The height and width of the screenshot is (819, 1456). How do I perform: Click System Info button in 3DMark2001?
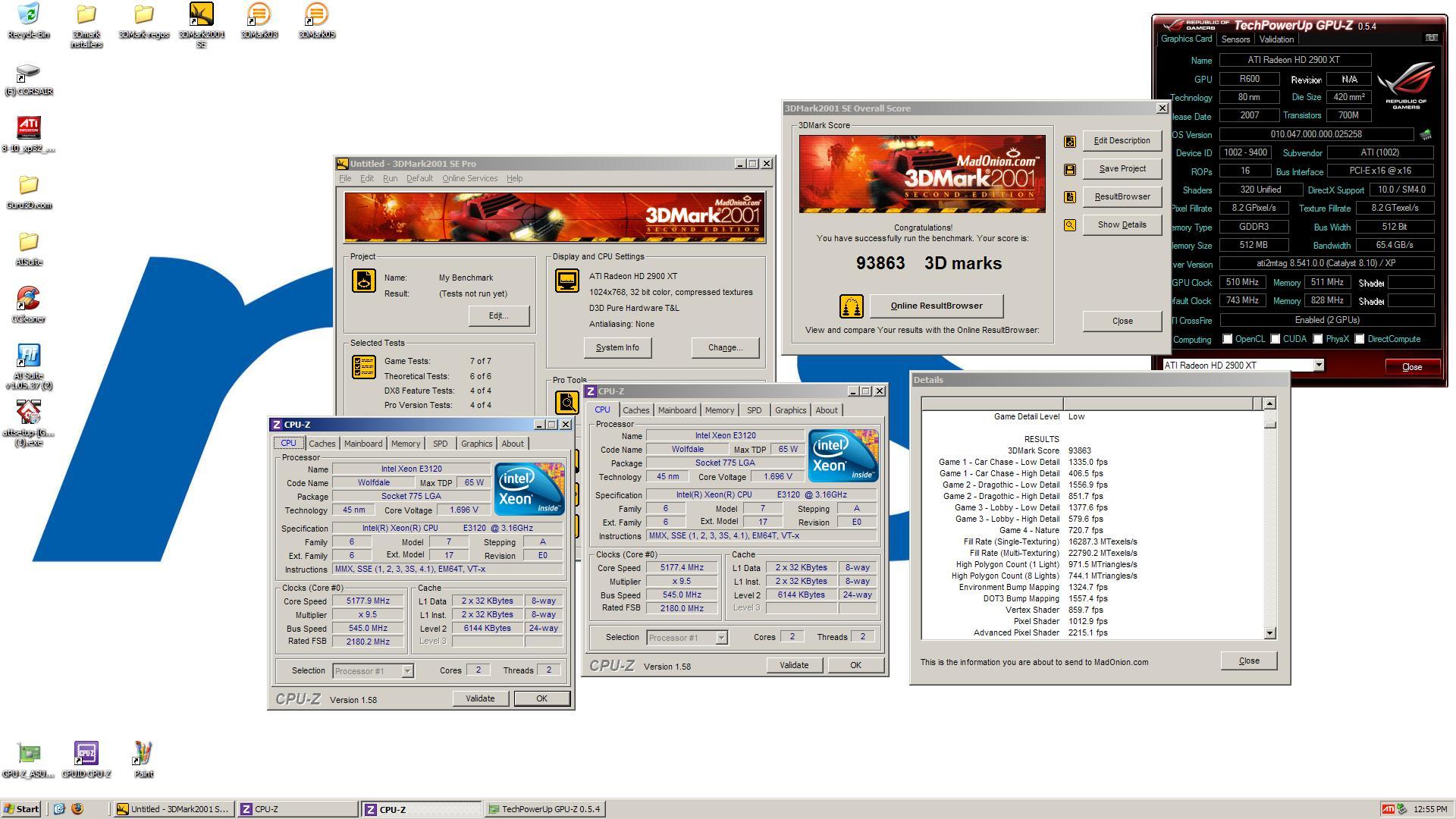pyautogui.click(x=617, y=348)
